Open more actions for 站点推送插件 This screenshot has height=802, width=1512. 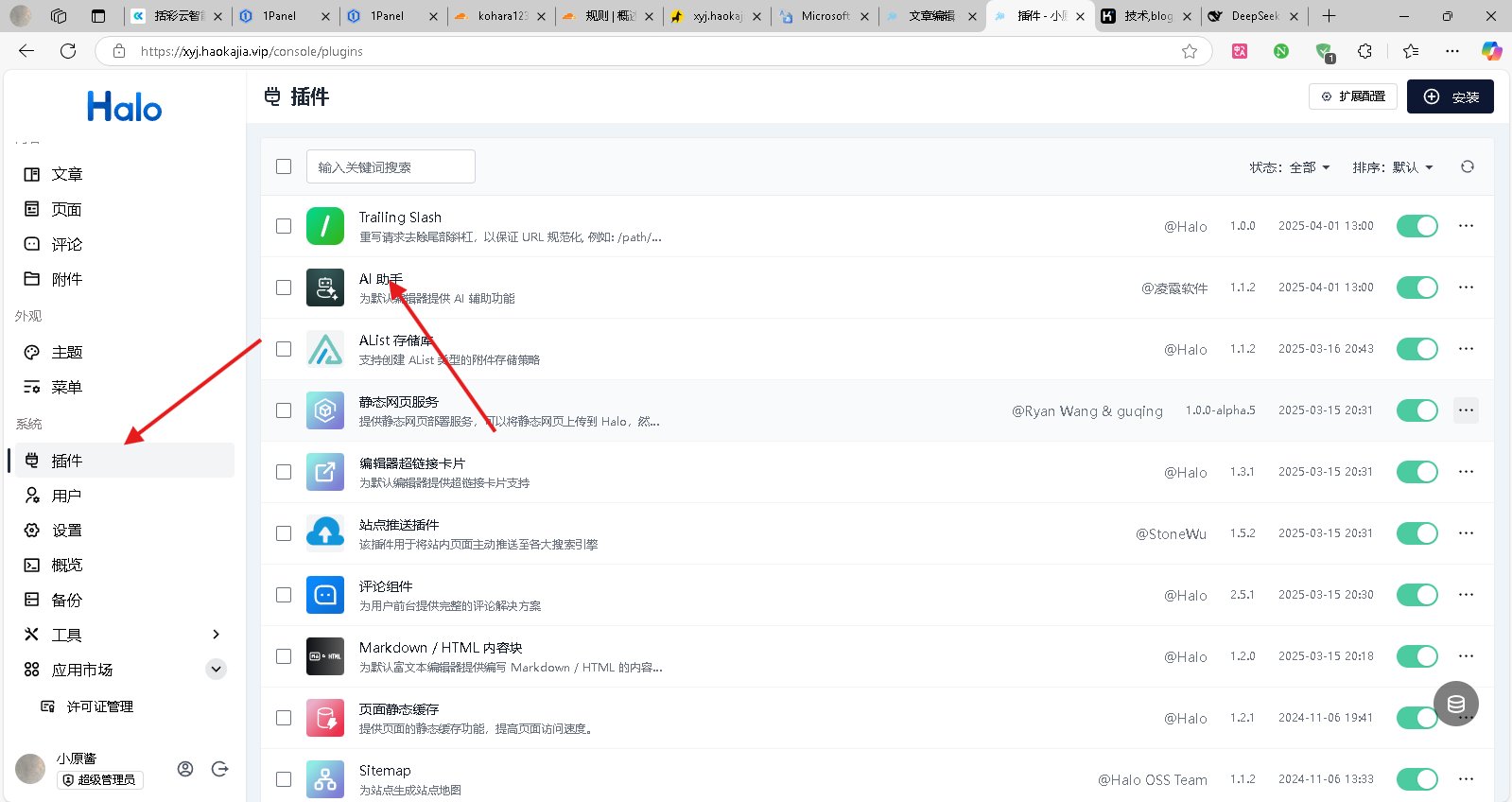(x=1466, y=533)
